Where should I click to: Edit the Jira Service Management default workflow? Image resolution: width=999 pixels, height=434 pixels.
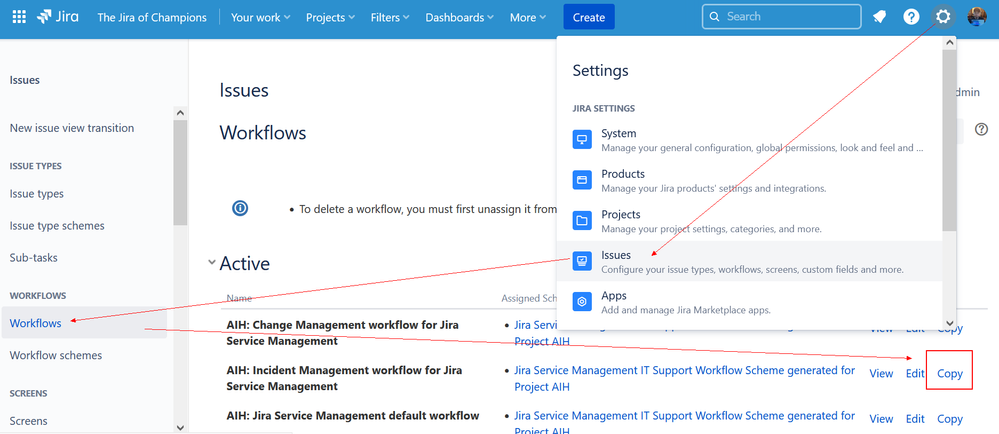(915, 419)
